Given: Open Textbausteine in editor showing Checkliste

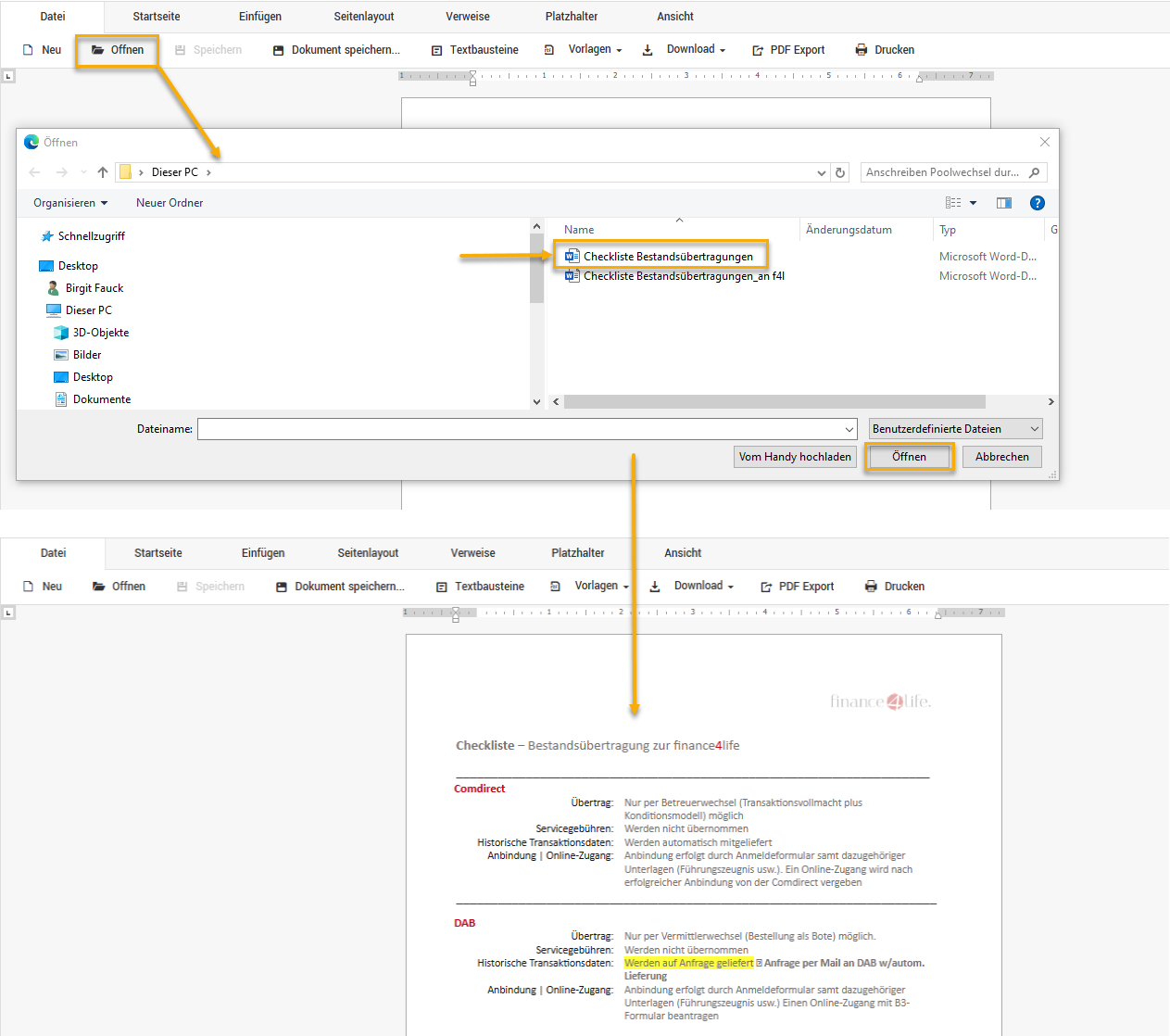Looking at the screenshot, I should click(480, 587).
